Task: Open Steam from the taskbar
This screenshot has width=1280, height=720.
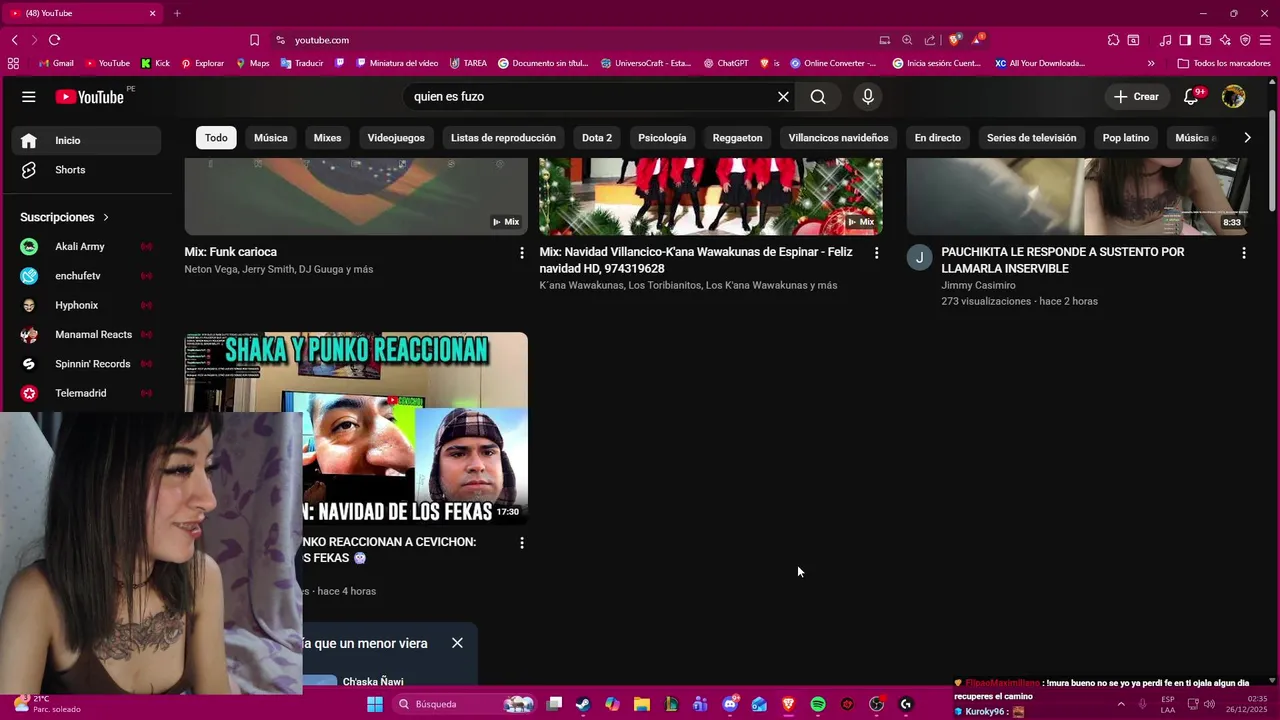Action: 583,704
